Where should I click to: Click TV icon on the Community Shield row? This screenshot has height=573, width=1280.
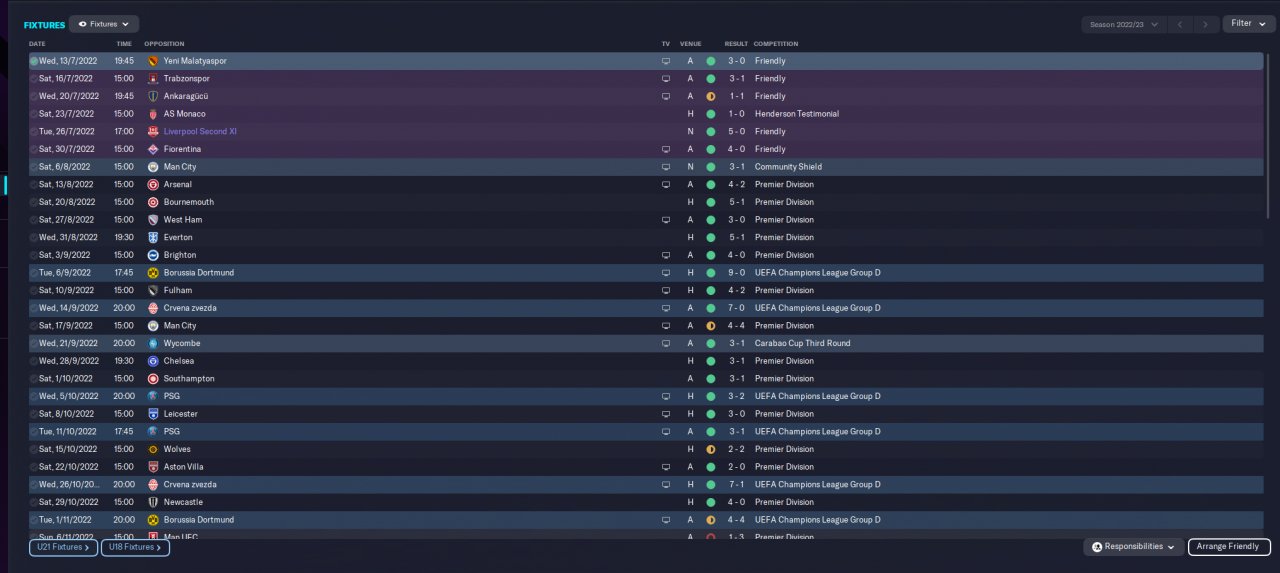(x=666, y=167)
